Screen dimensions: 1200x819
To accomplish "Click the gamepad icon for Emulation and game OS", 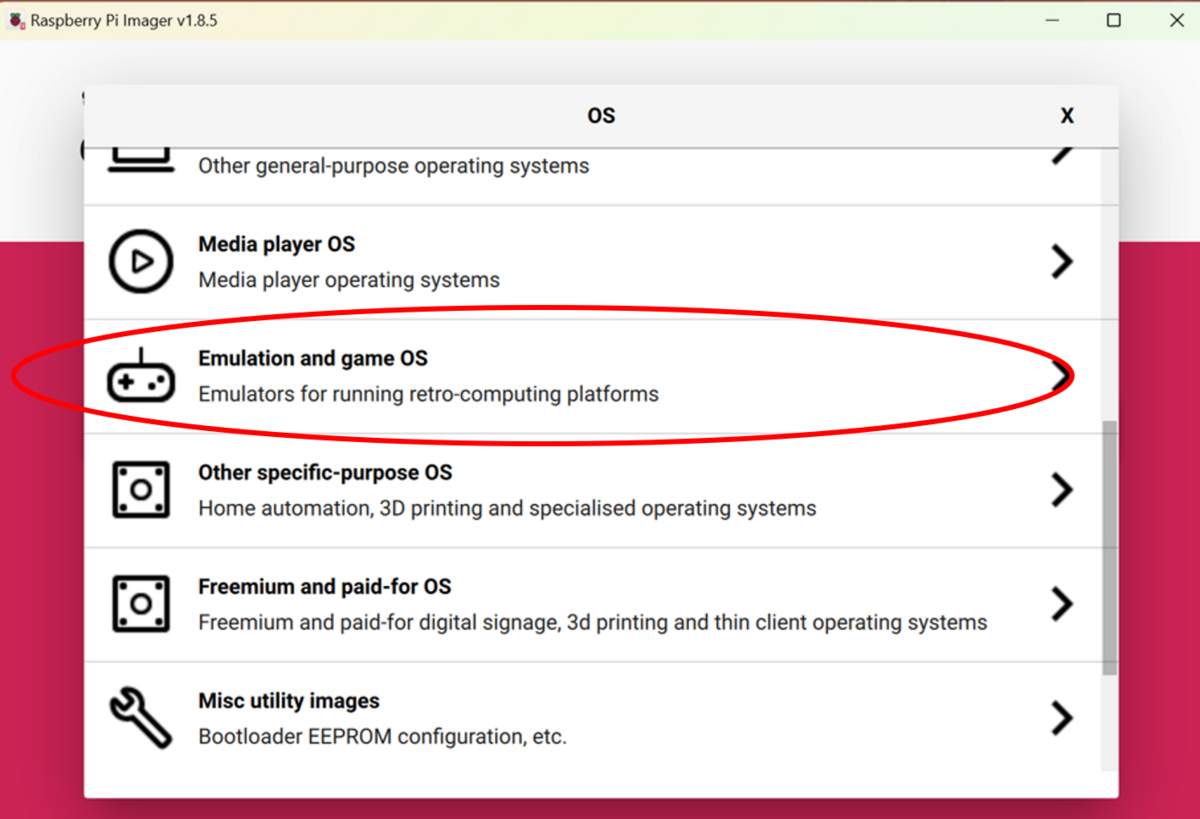I will tap(141, 376).
